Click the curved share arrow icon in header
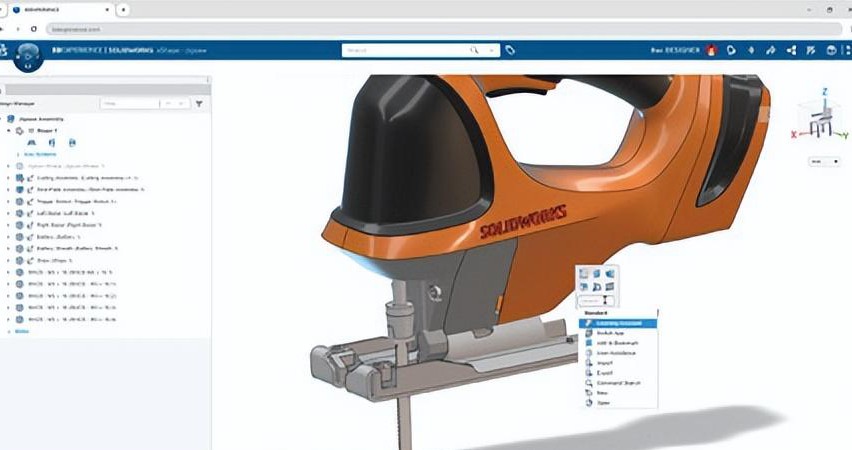This screenshot has width=852, height=450. tap(770, 50)
